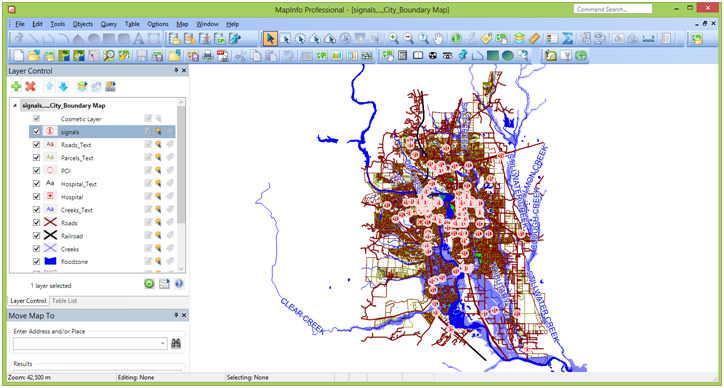Activate the Zoom-in magnifier tool
The height and width of the screenshot is (388, 724).
pyautogui.click(x=393, y=38)
